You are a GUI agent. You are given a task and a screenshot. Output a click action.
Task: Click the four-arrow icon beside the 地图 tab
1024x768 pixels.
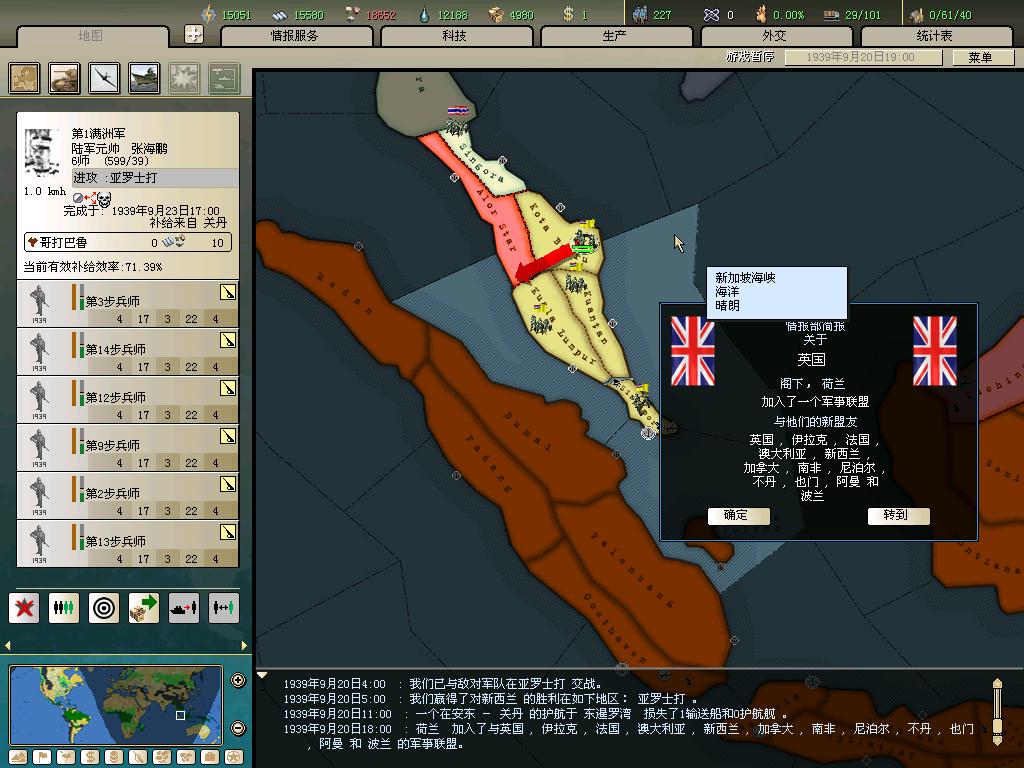click(x=194, y=35)
